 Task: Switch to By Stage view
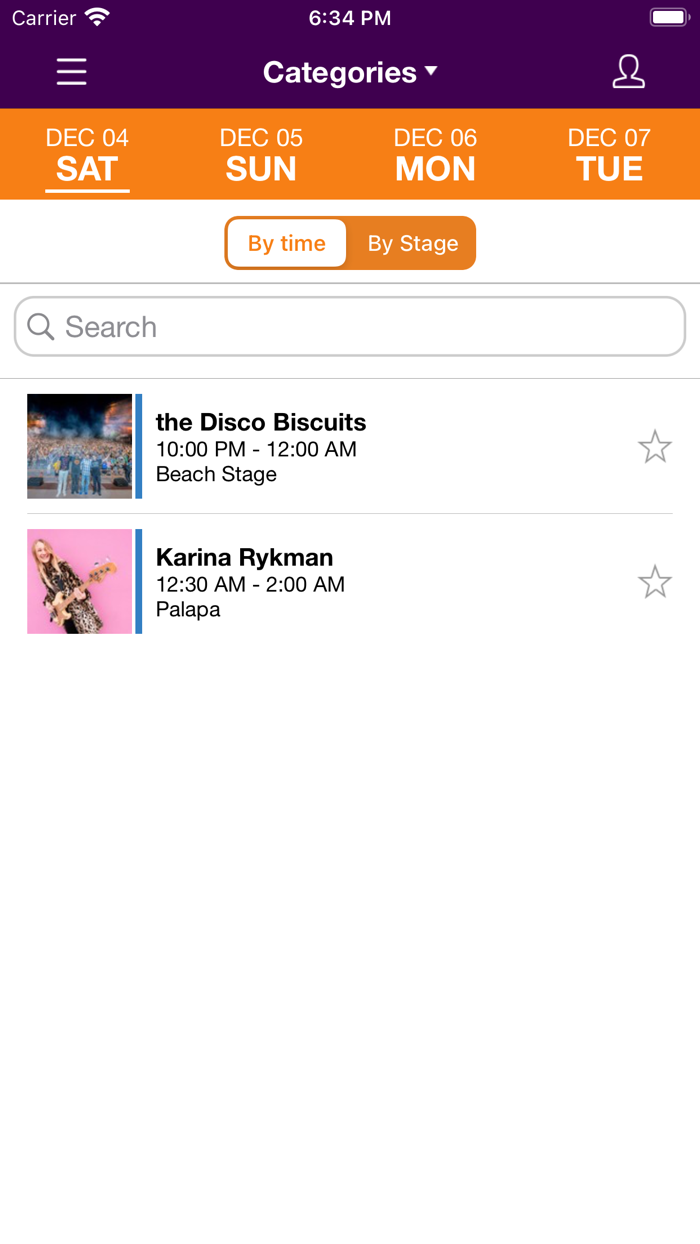pyautogui.click(x=412, y=243)
